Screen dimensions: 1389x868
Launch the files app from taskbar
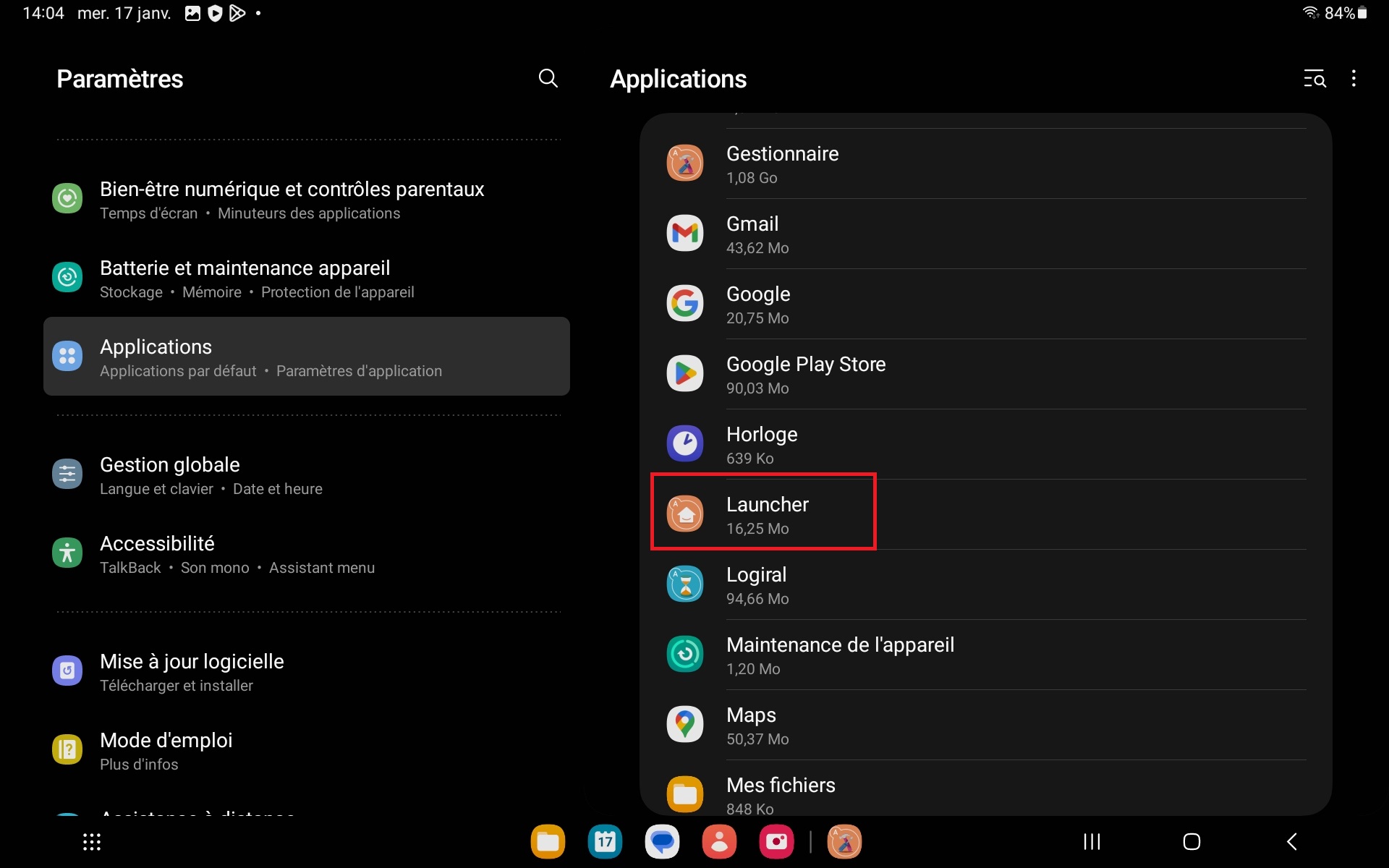pos(548,842)
